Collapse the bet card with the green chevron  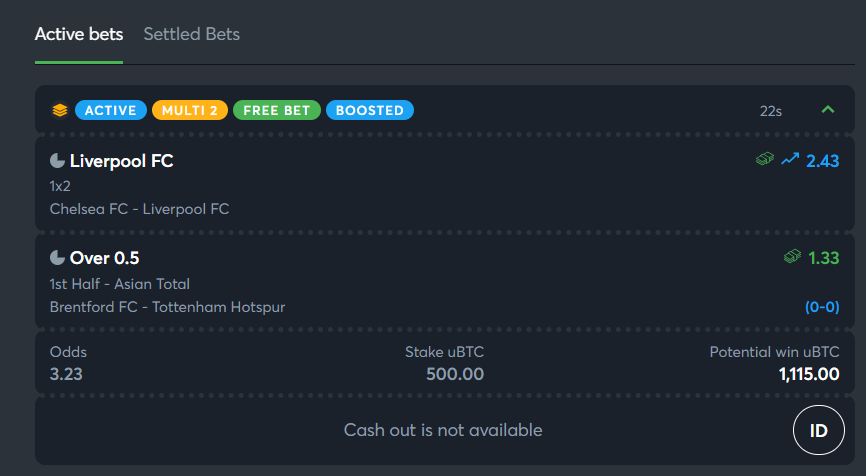tap(827, 109)
